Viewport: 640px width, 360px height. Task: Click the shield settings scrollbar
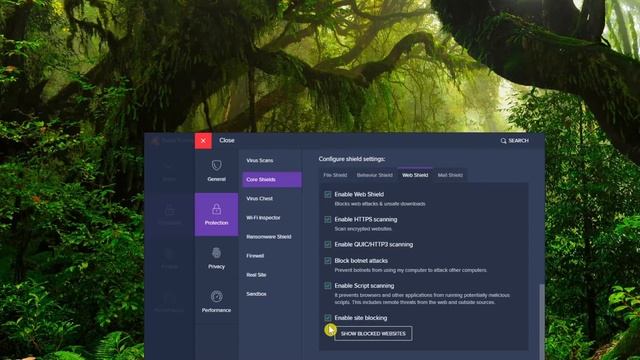click(x=542, y=322)
